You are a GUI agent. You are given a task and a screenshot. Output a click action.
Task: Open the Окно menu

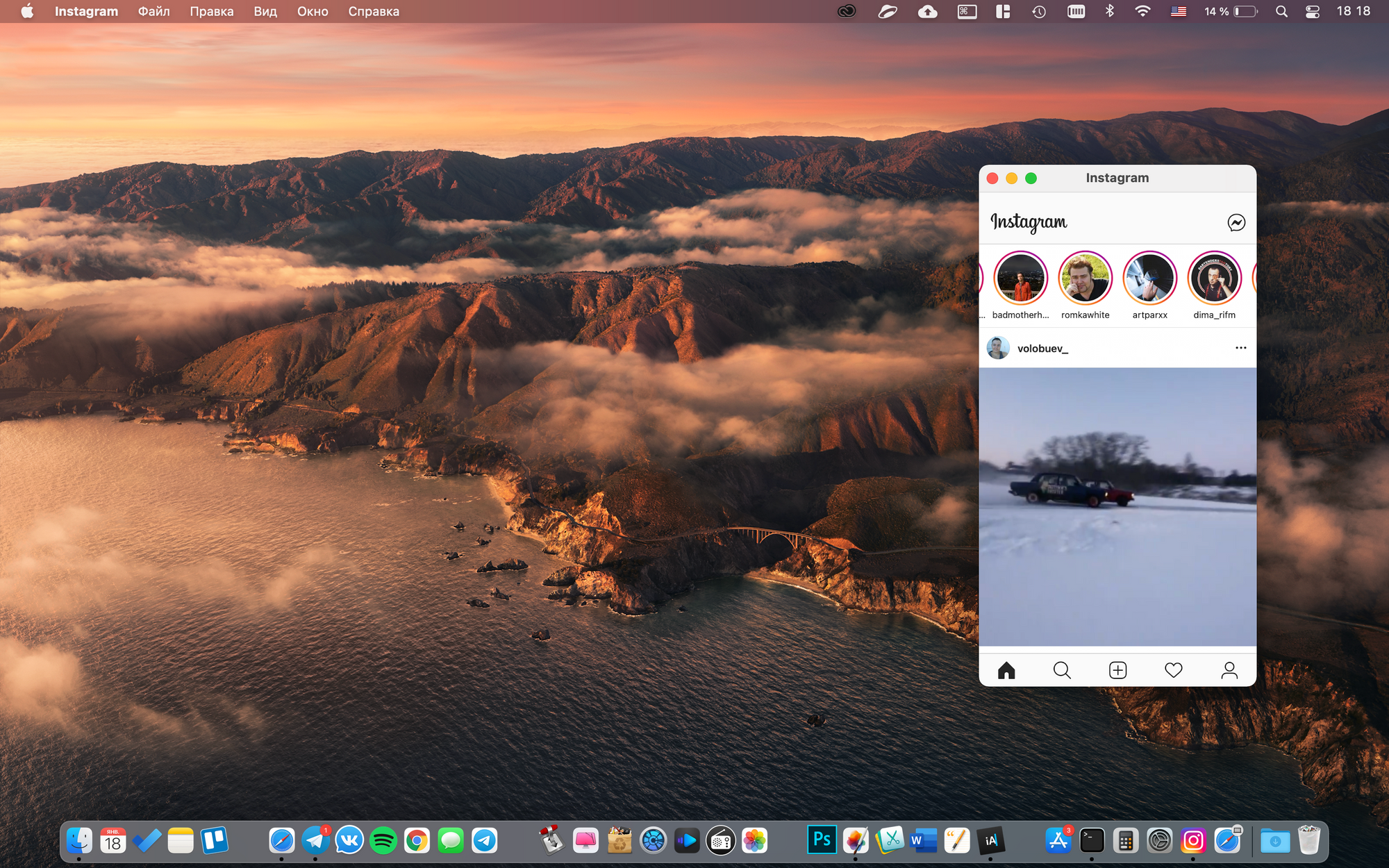point(313,11)
